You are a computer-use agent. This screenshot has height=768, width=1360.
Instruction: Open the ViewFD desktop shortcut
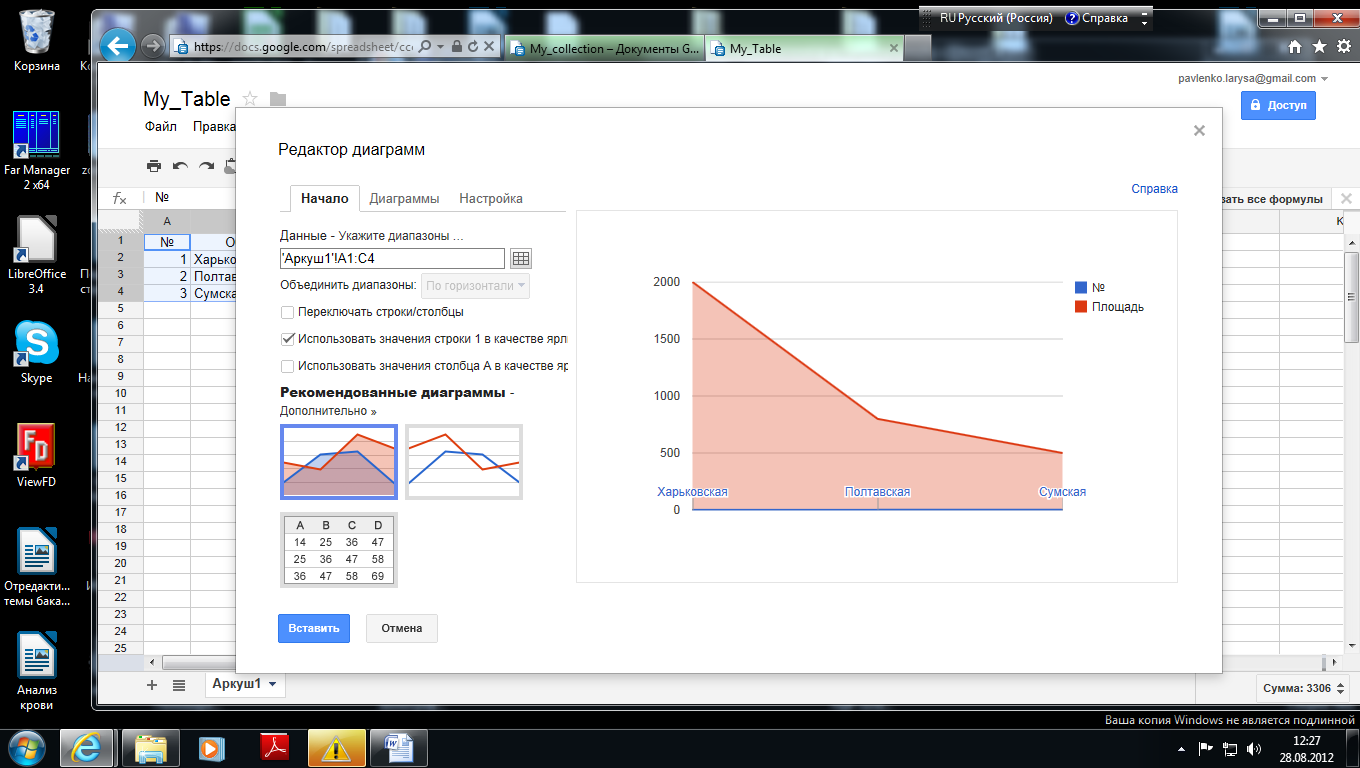pyautogui.click(x=37, y=456)
